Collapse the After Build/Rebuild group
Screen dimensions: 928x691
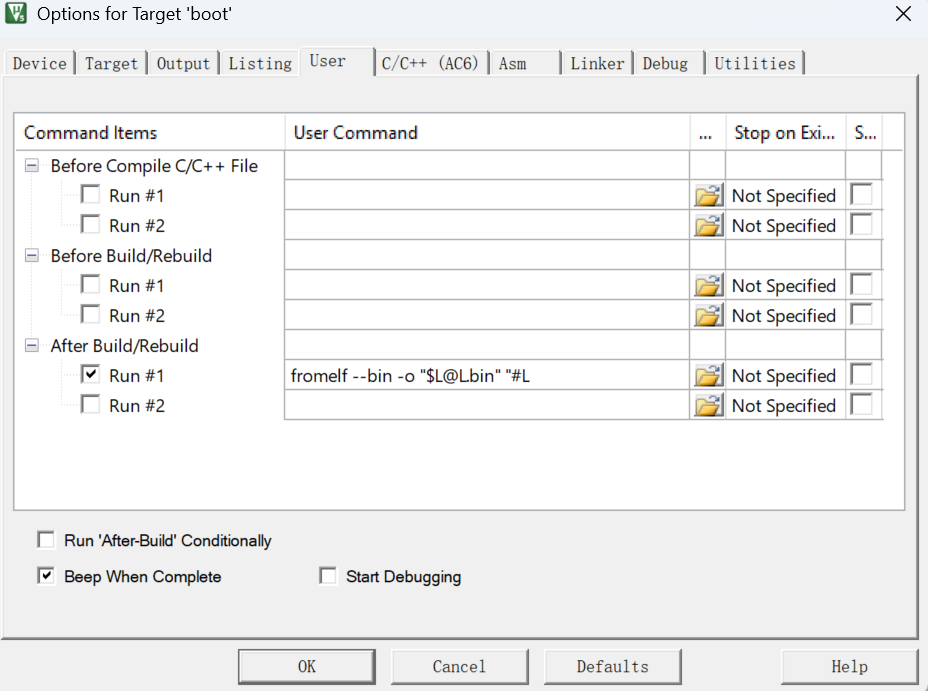pyautogui.click(x=33, y=346)
